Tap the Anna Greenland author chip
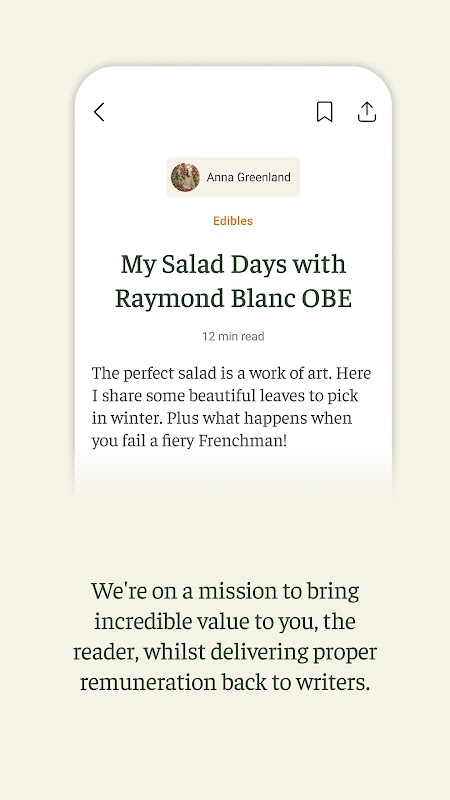 [x=233, y=177]
